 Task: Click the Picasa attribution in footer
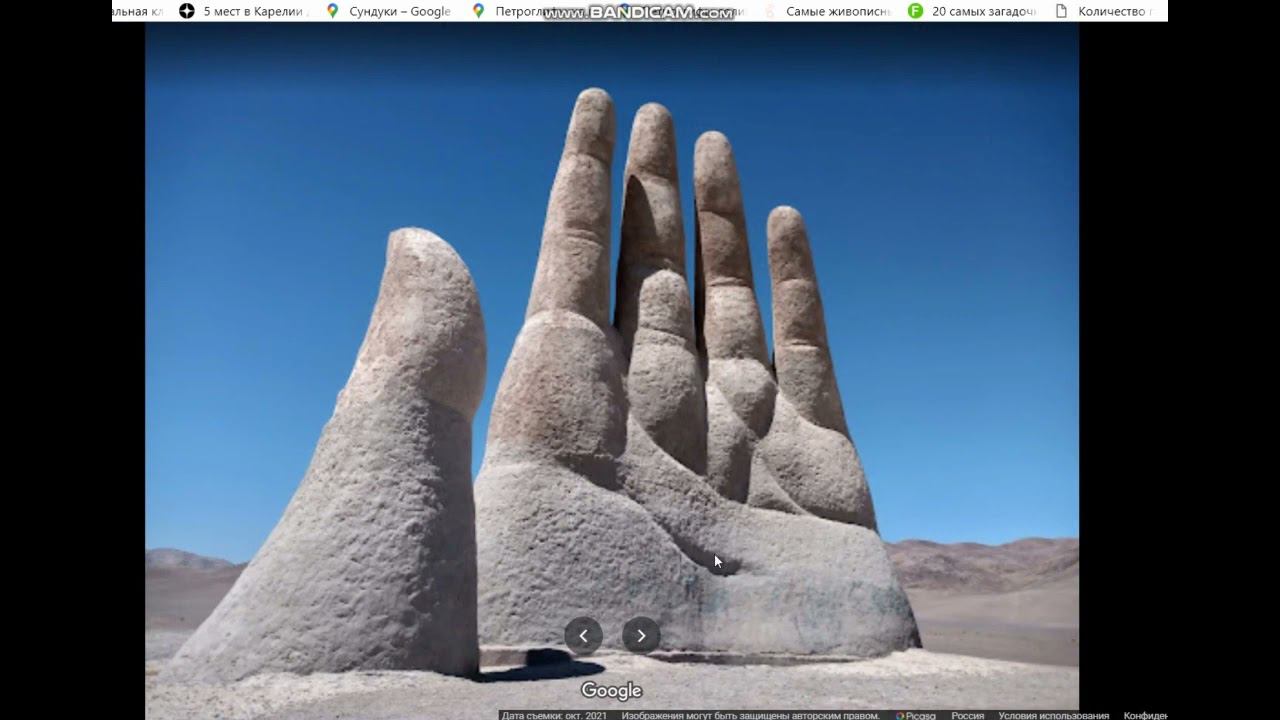coord(916,715)
